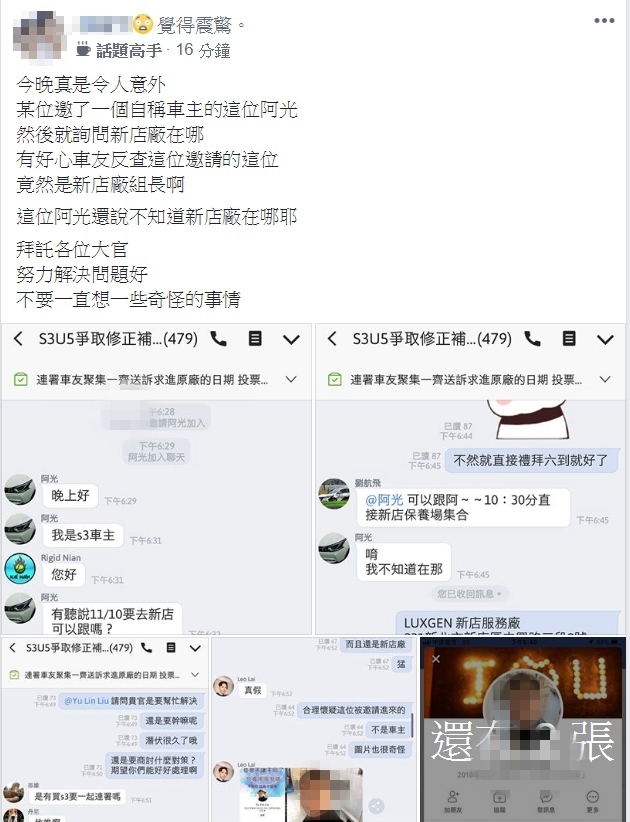Tap the @阿光 mention in chat message

384,500
